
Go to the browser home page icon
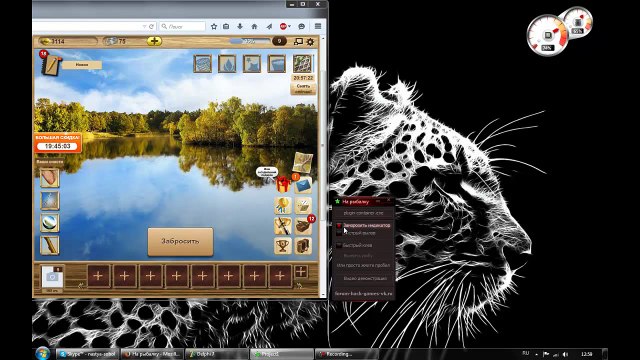254,26
